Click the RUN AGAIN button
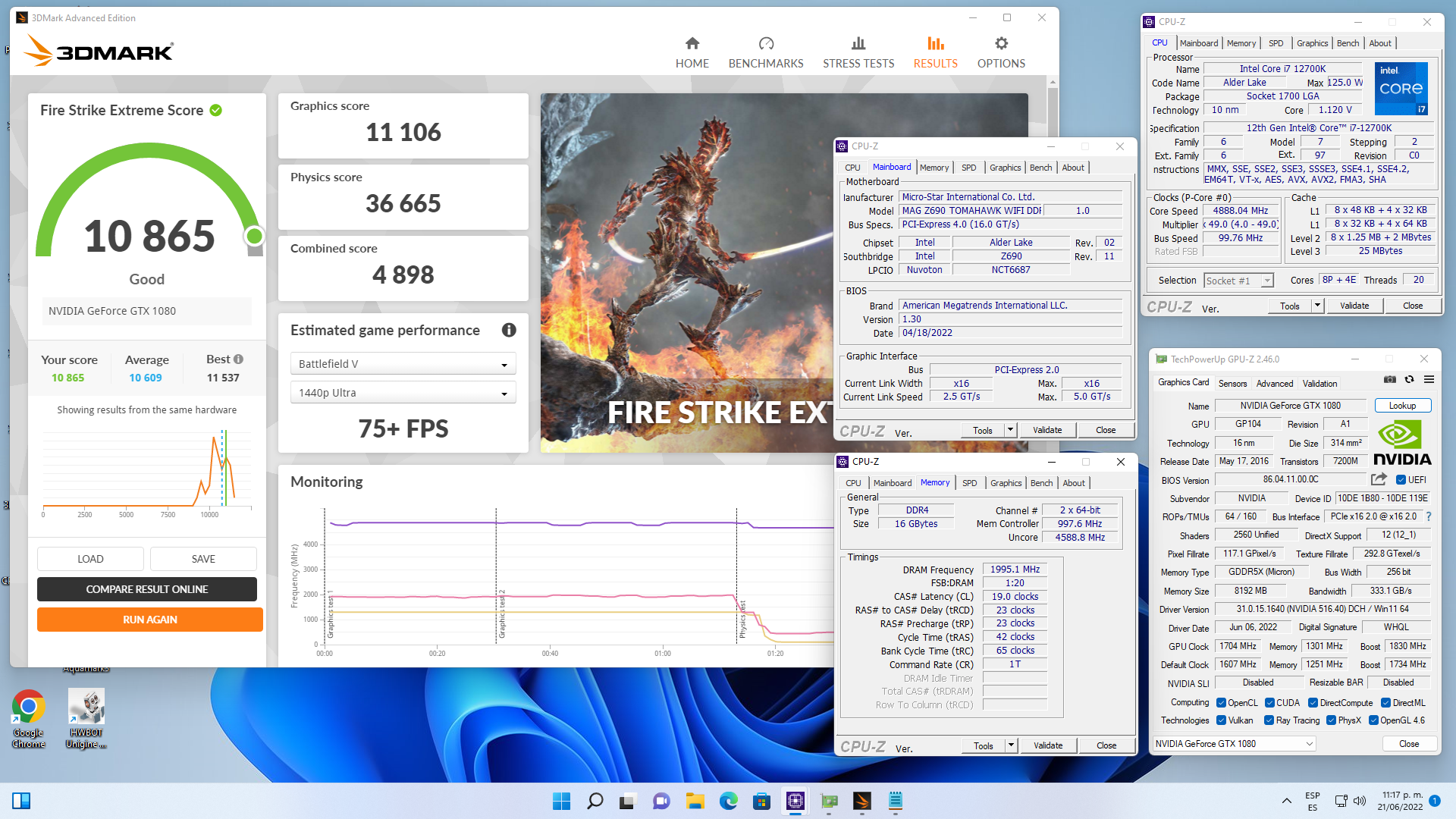The image size is (1456, 819). pyautogui.click(x=150, y=620)
